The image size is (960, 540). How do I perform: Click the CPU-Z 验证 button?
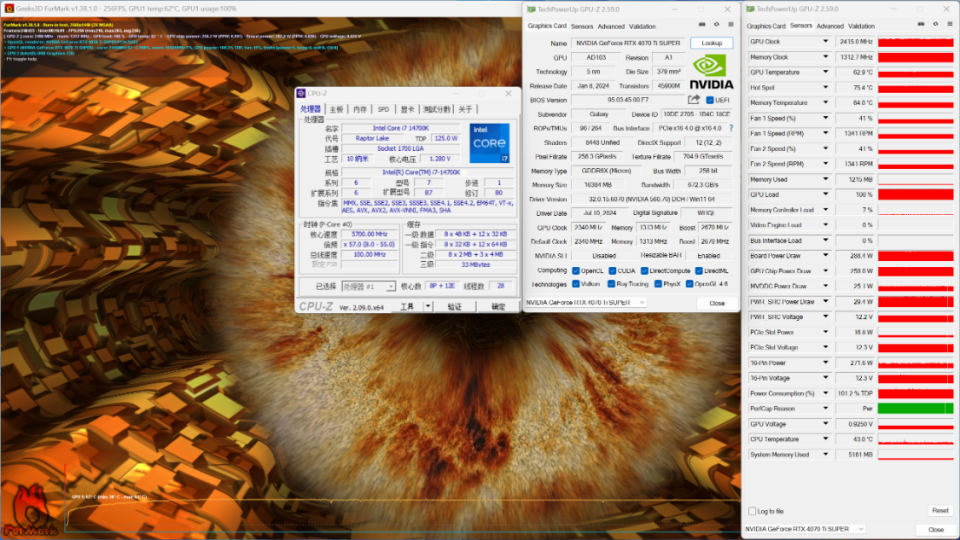(454, 307)
